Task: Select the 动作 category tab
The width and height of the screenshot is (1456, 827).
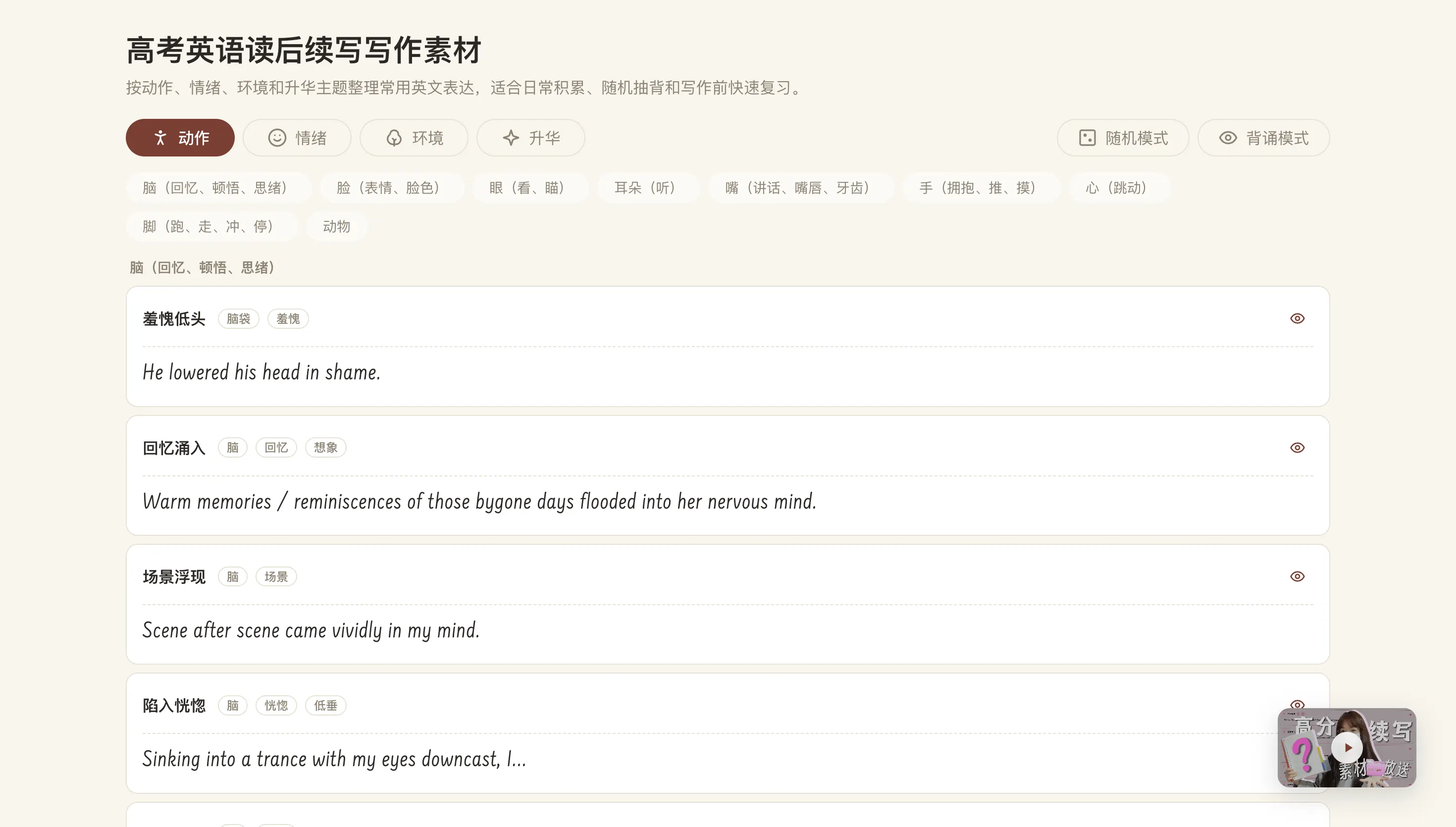Action: tap(180, 138)
